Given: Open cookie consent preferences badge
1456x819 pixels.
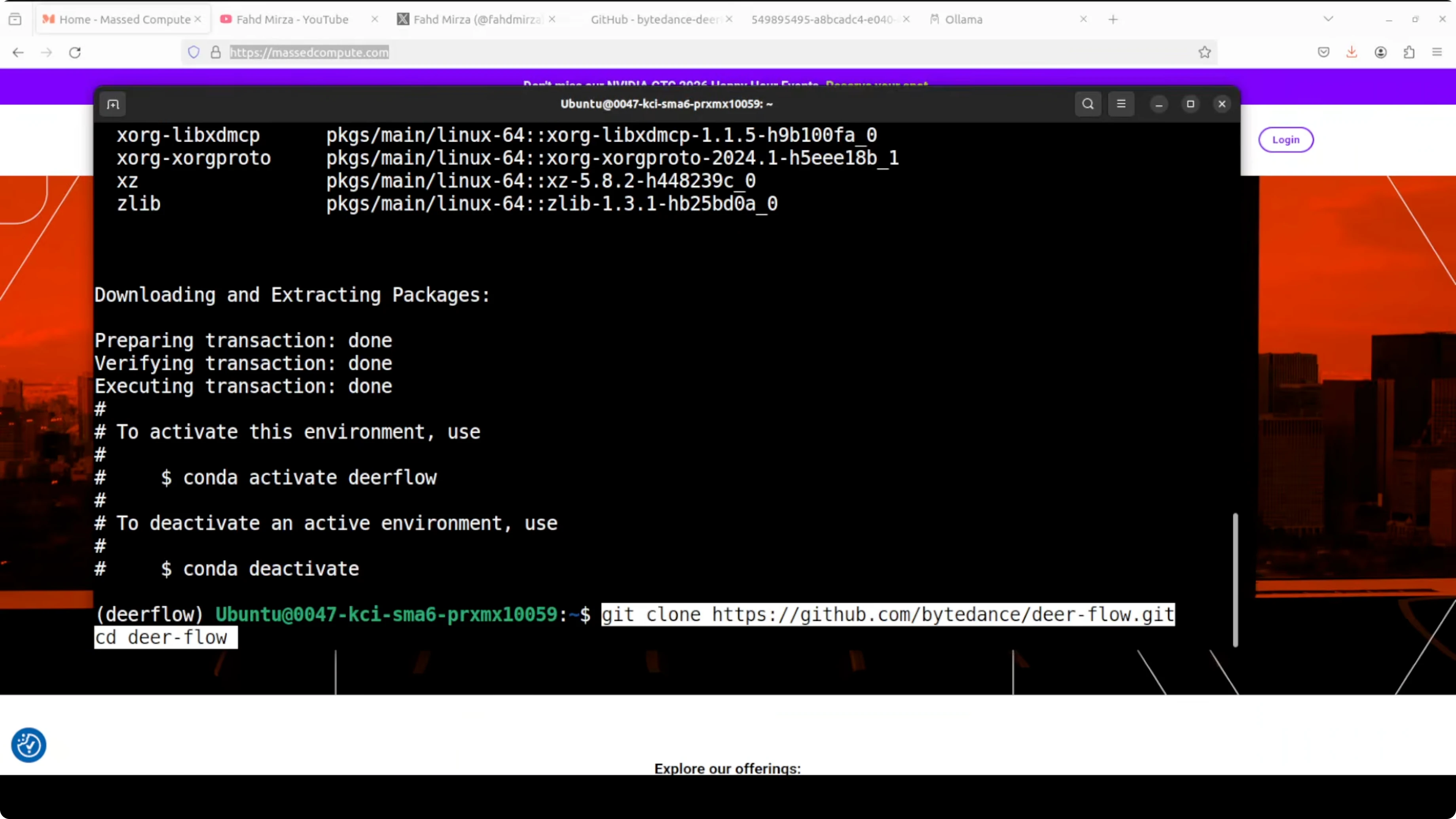Looking at the screenshot, I should point(29,745).
